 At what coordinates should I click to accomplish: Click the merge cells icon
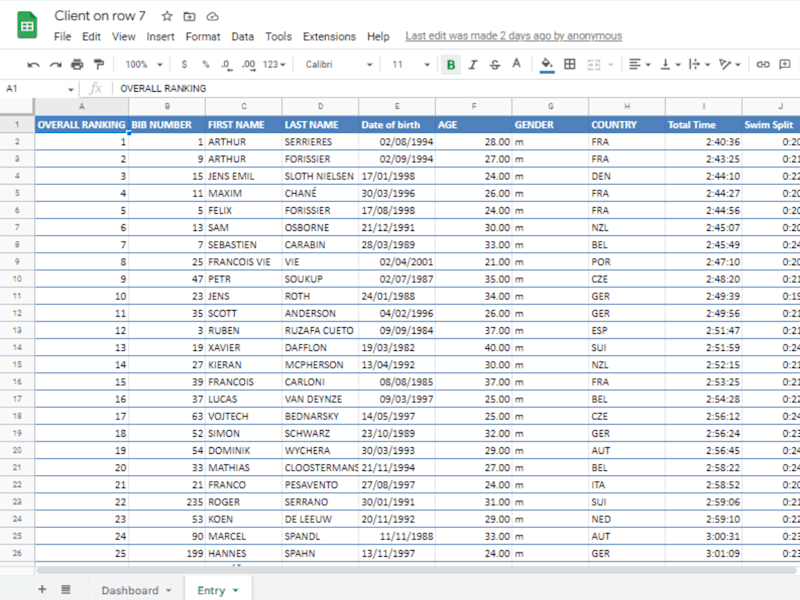click(594, 64)
